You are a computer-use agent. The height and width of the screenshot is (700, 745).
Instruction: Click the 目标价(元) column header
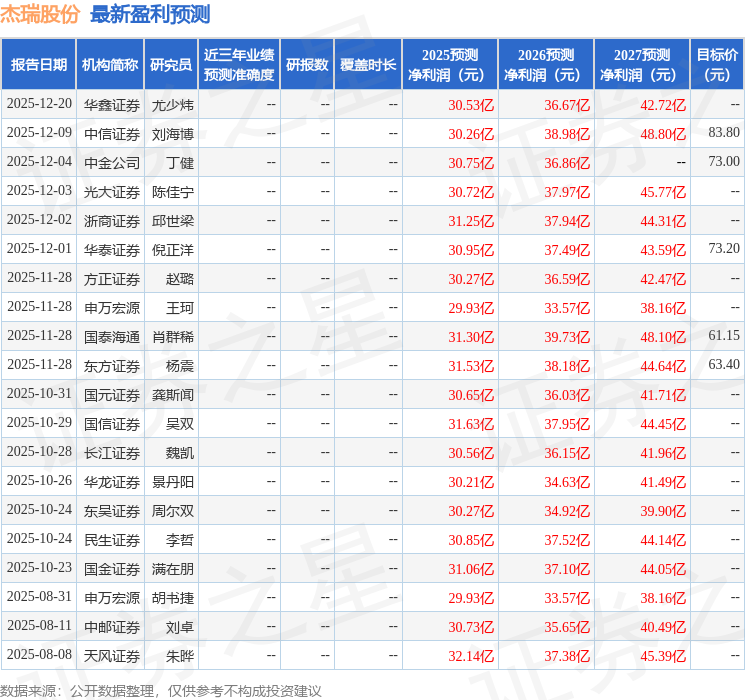pos(717,64)
